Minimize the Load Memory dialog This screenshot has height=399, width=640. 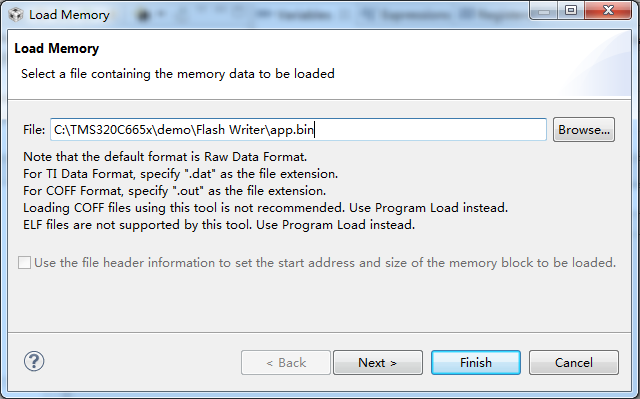tap(544, 11)
